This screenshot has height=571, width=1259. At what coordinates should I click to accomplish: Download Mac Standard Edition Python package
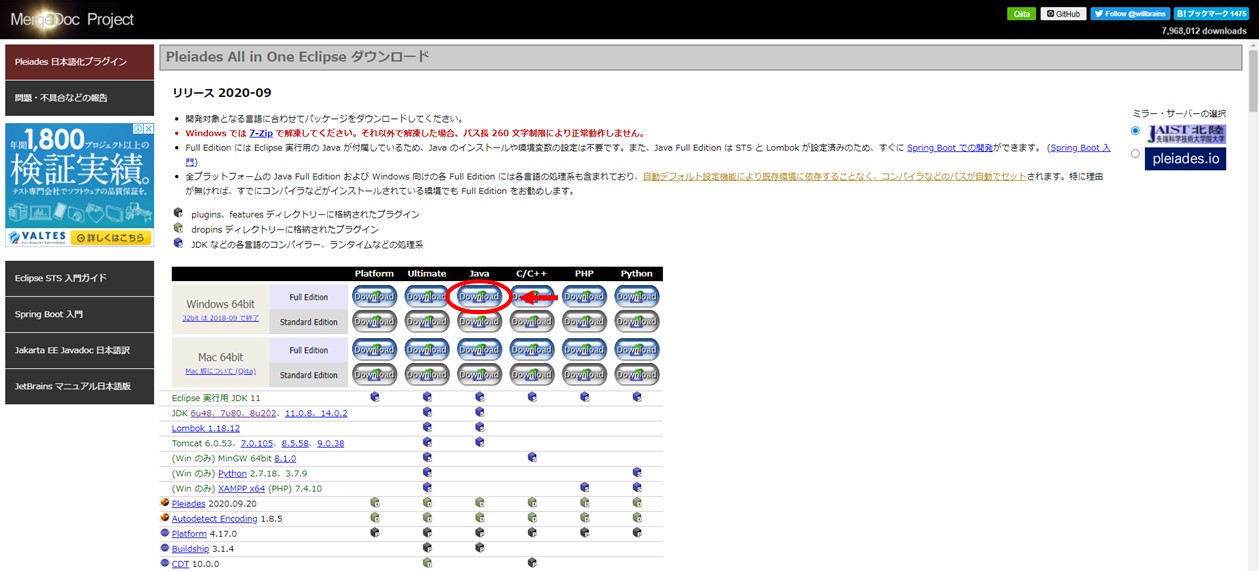point(636,374)
